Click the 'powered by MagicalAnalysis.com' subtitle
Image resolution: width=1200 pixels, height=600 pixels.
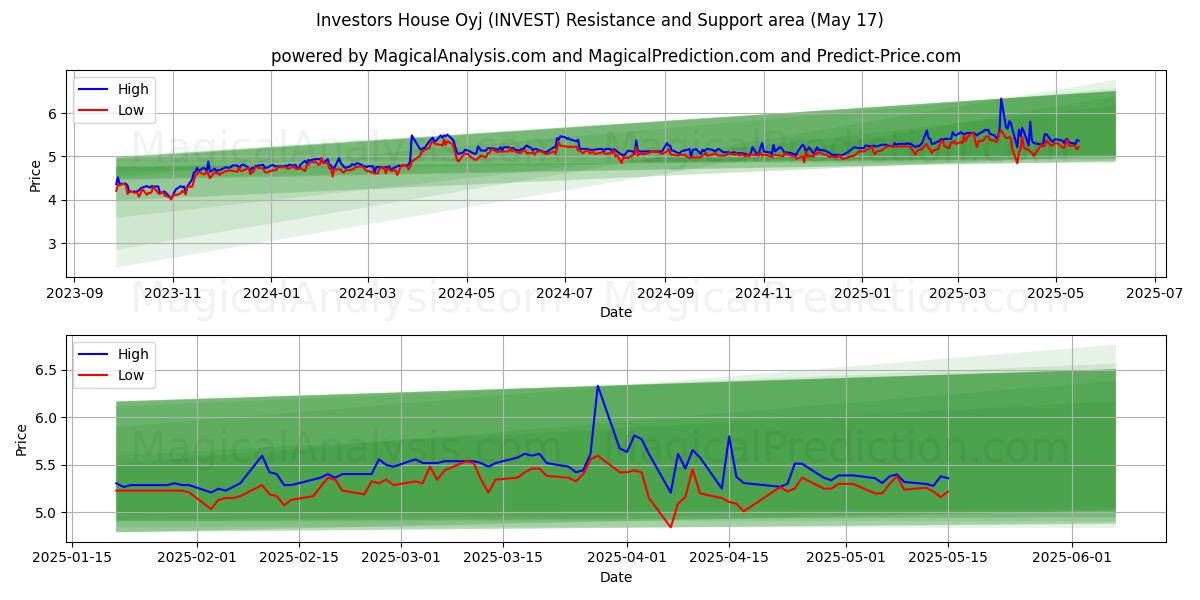tap(616, 56)
